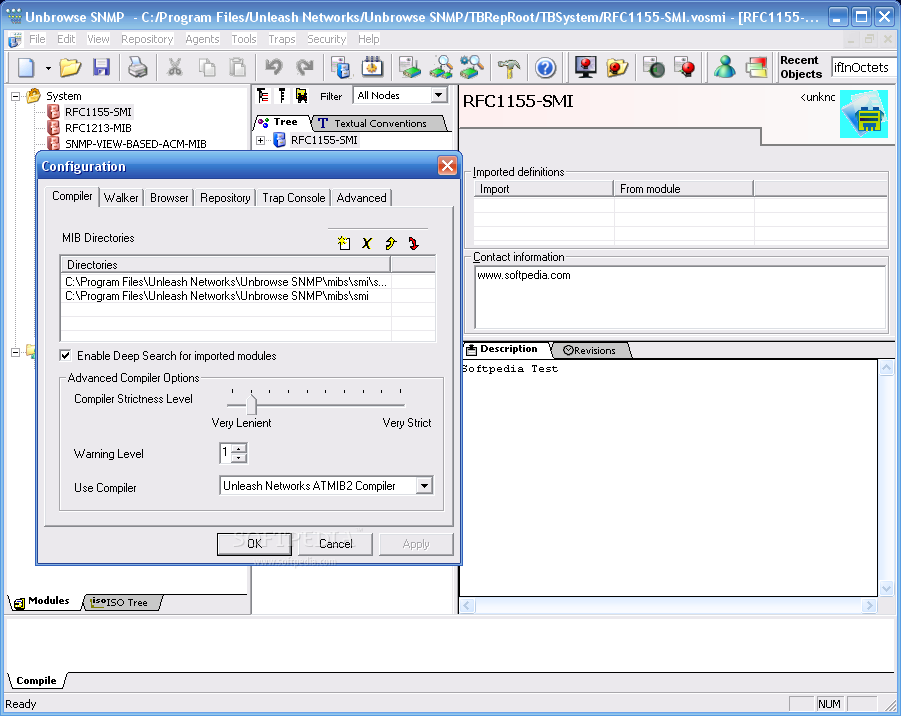Click the red and green windows icon
Viewport: 901px width, 716px height.
756,67
